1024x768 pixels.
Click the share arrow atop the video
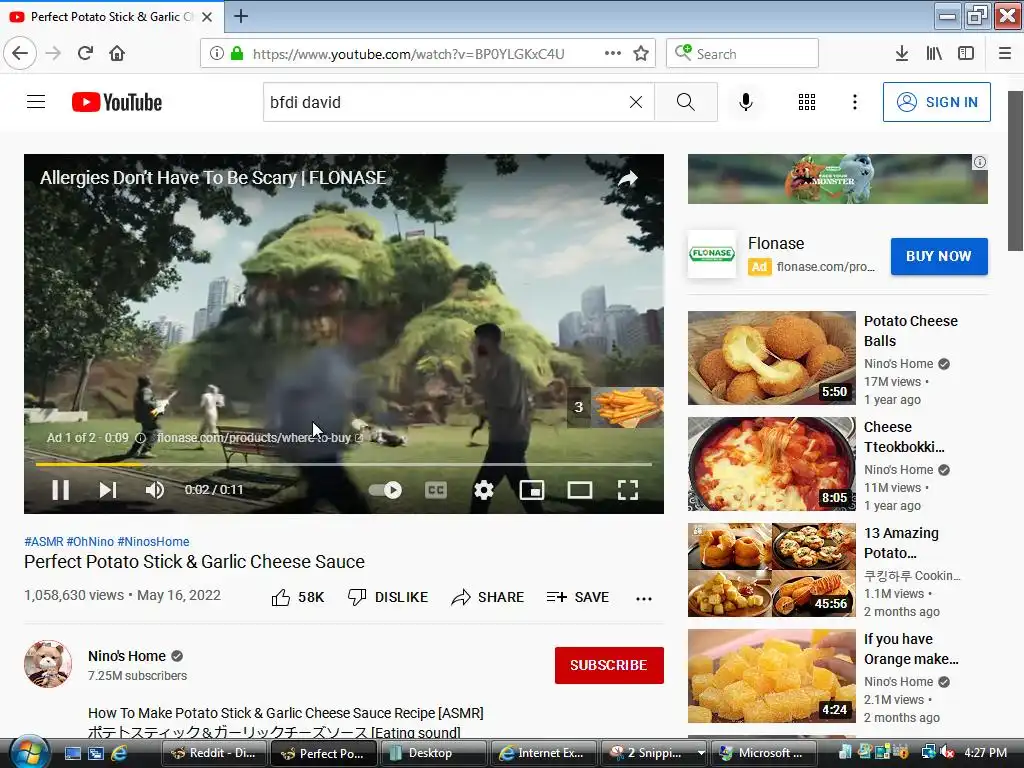click(x=628, y=178)
